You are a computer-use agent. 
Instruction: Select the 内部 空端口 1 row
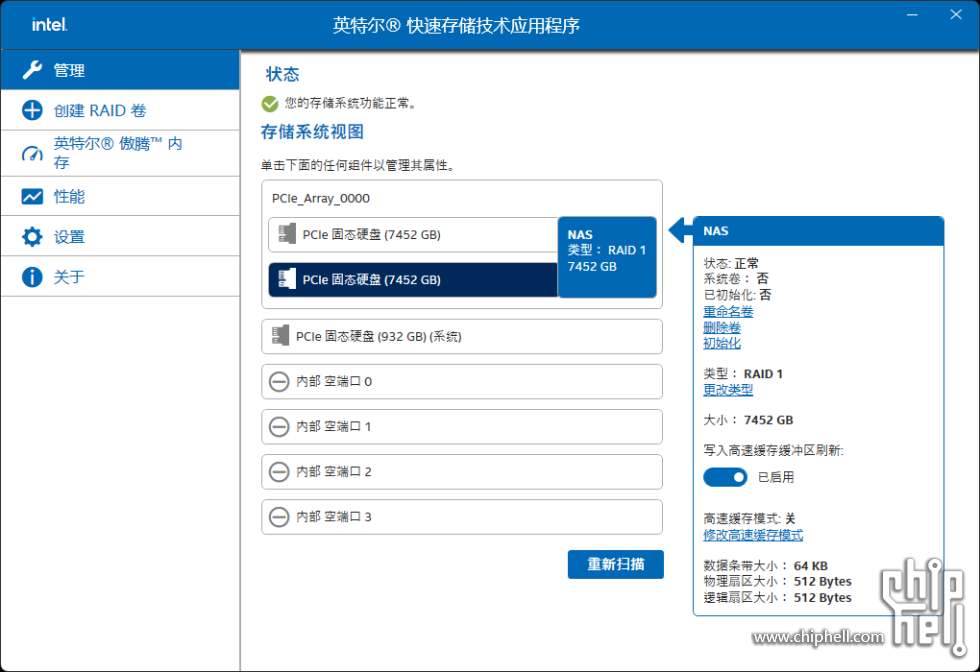pos(462,426)
